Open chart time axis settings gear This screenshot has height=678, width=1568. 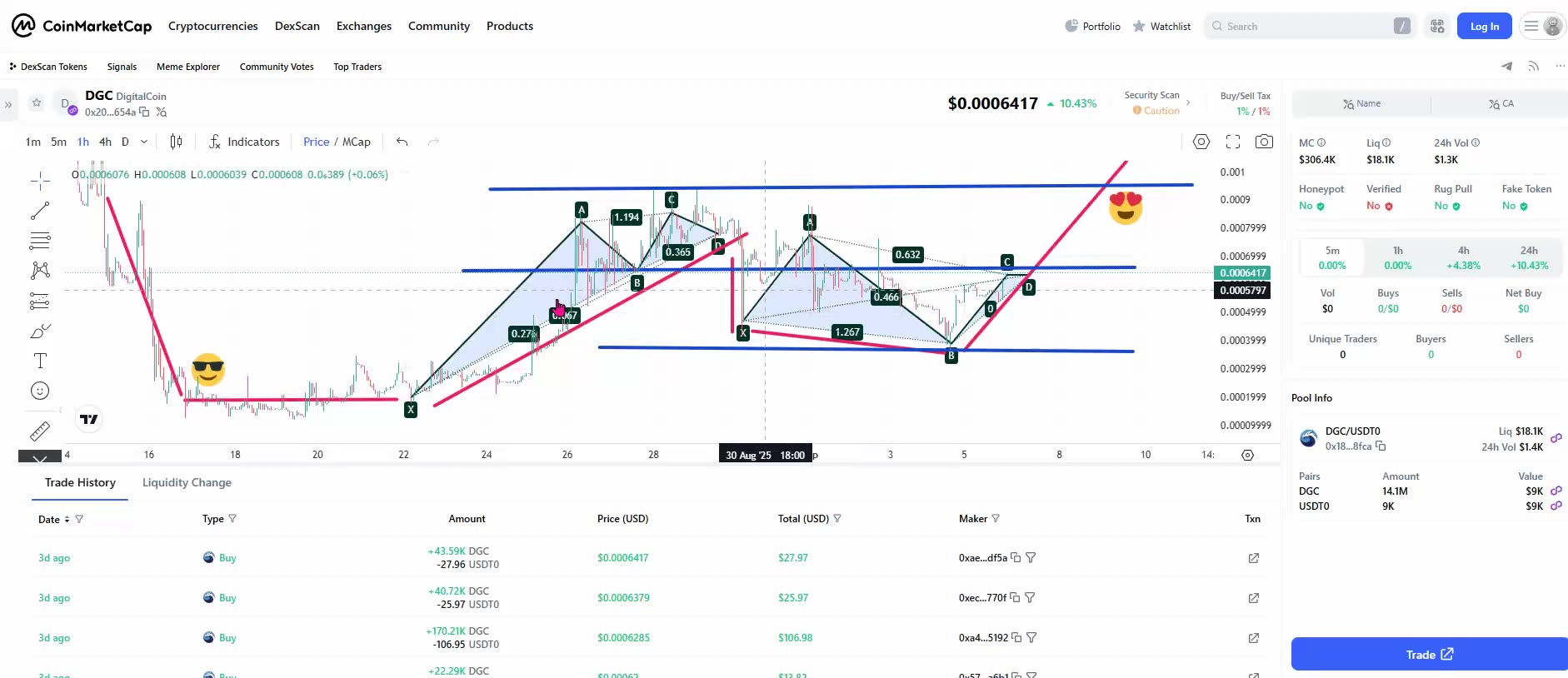[1247, 455]
